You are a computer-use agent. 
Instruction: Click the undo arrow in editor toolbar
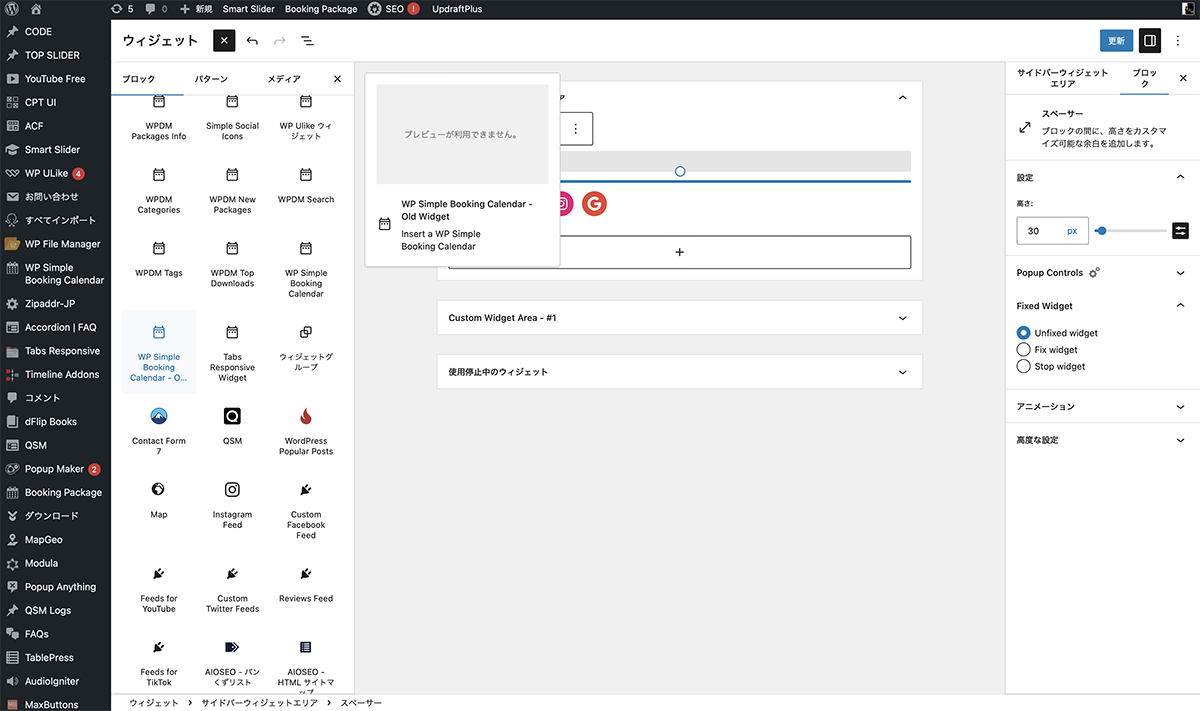pos(252,41)
